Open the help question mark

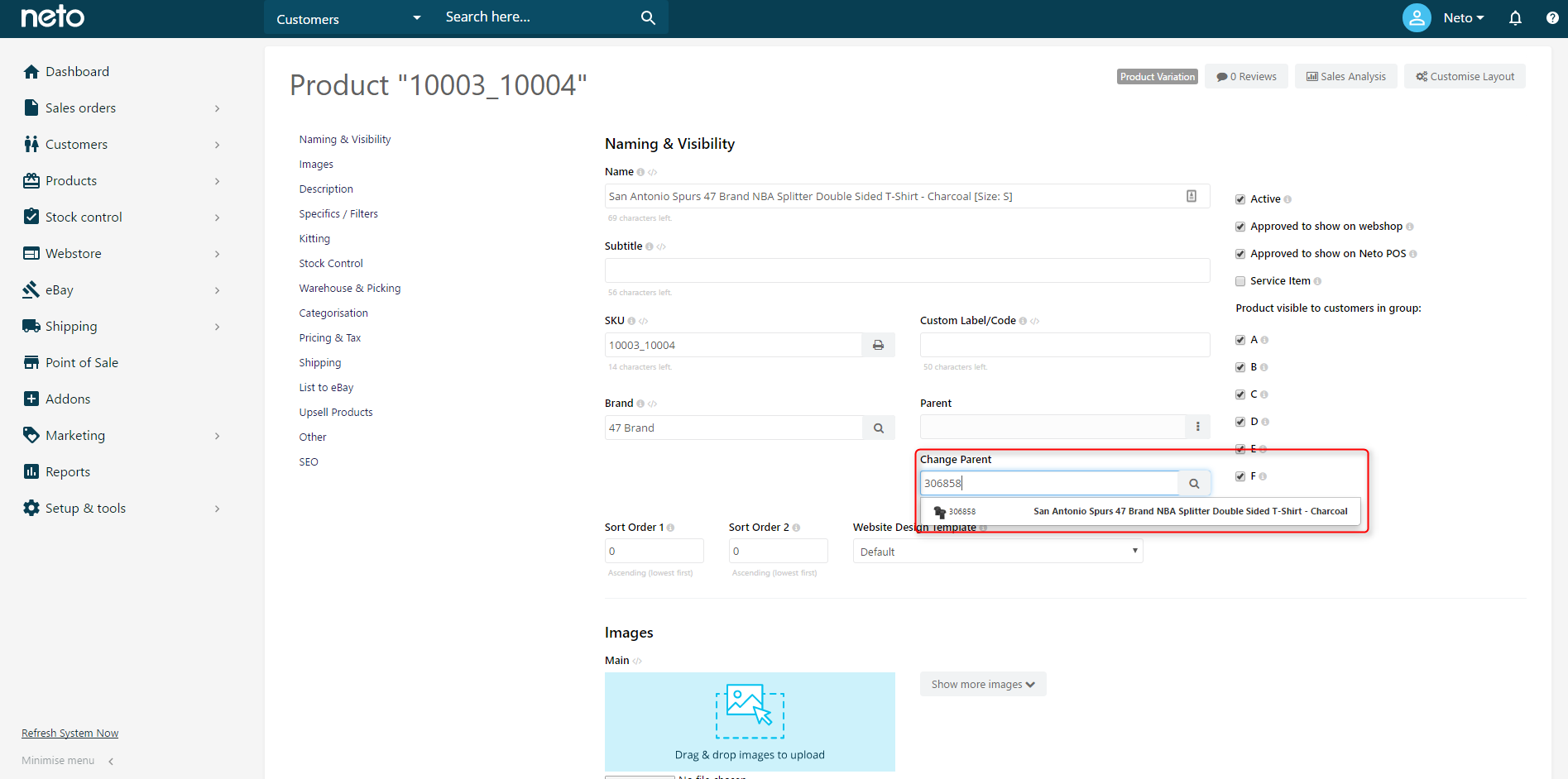tap(1552, 18)
